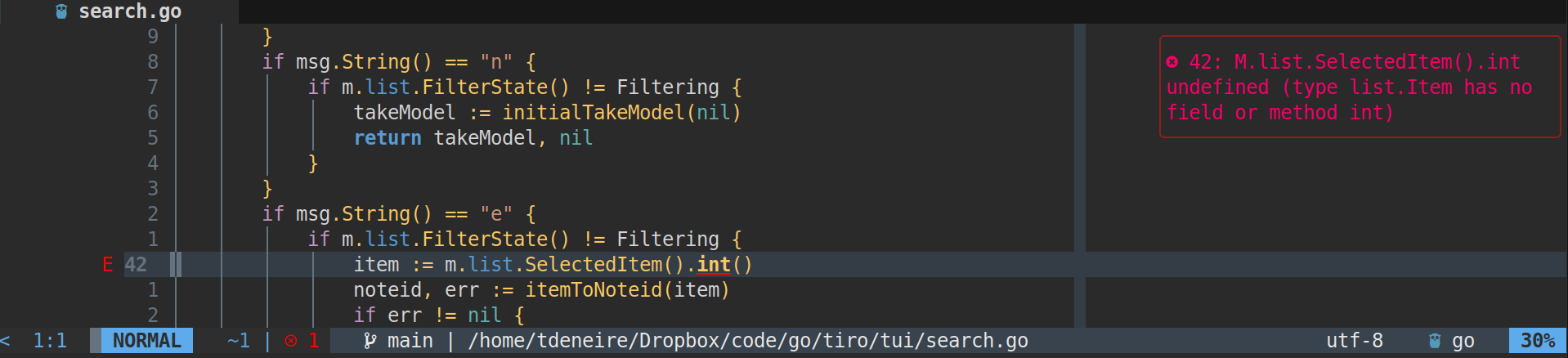Click the Go filetype icon in statusline
1568x358 pixels.
pyautogui.click(x=1434, y=341)
